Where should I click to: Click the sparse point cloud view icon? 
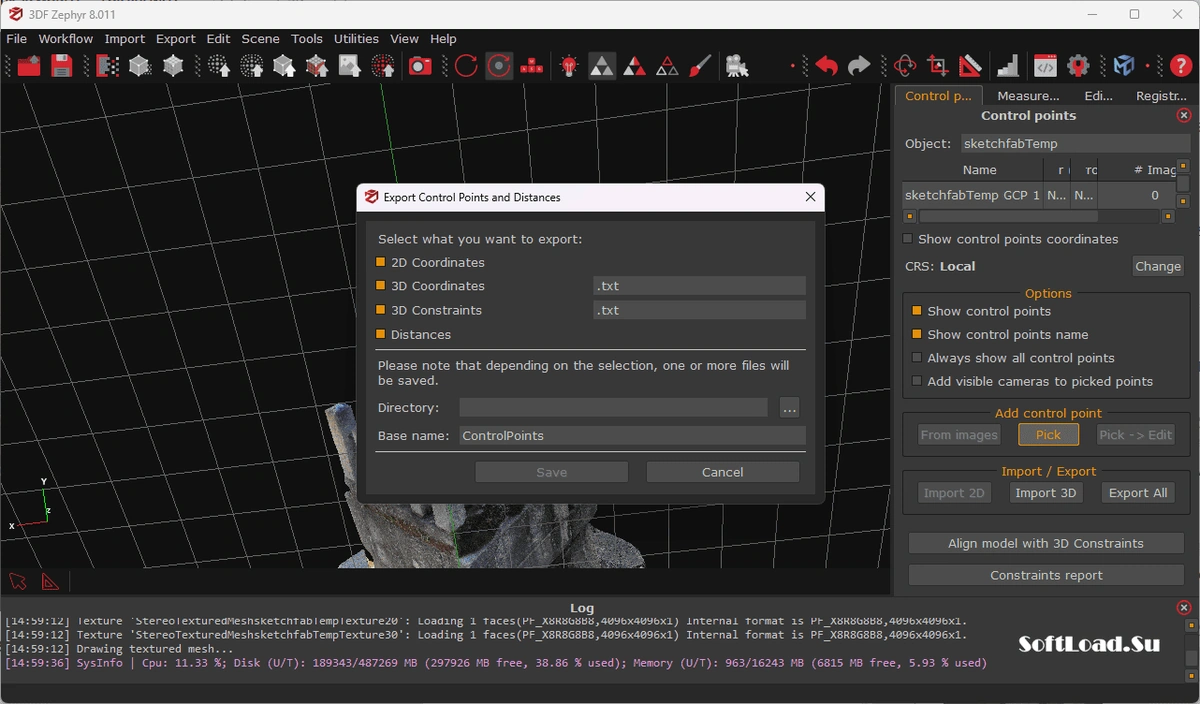coord(219,66)
